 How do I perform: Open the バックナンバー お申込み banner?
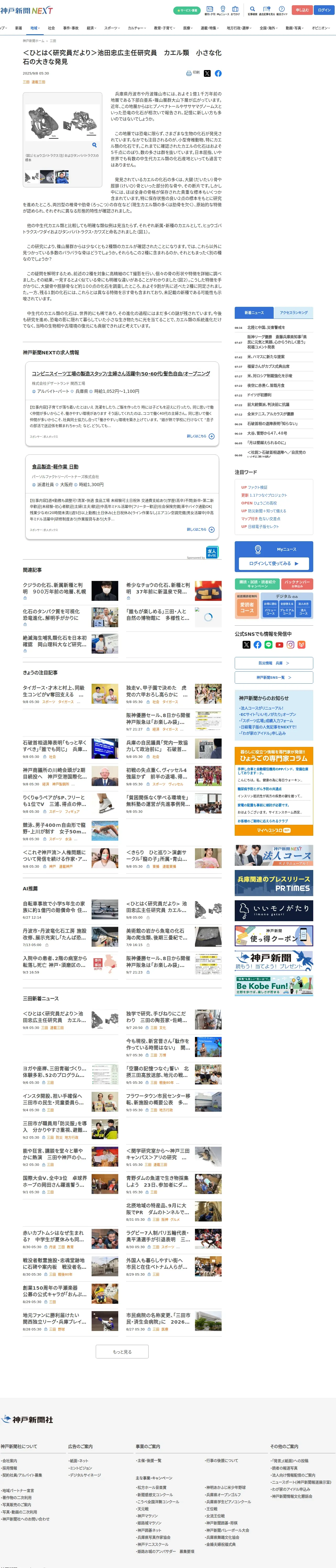[298, 584]
